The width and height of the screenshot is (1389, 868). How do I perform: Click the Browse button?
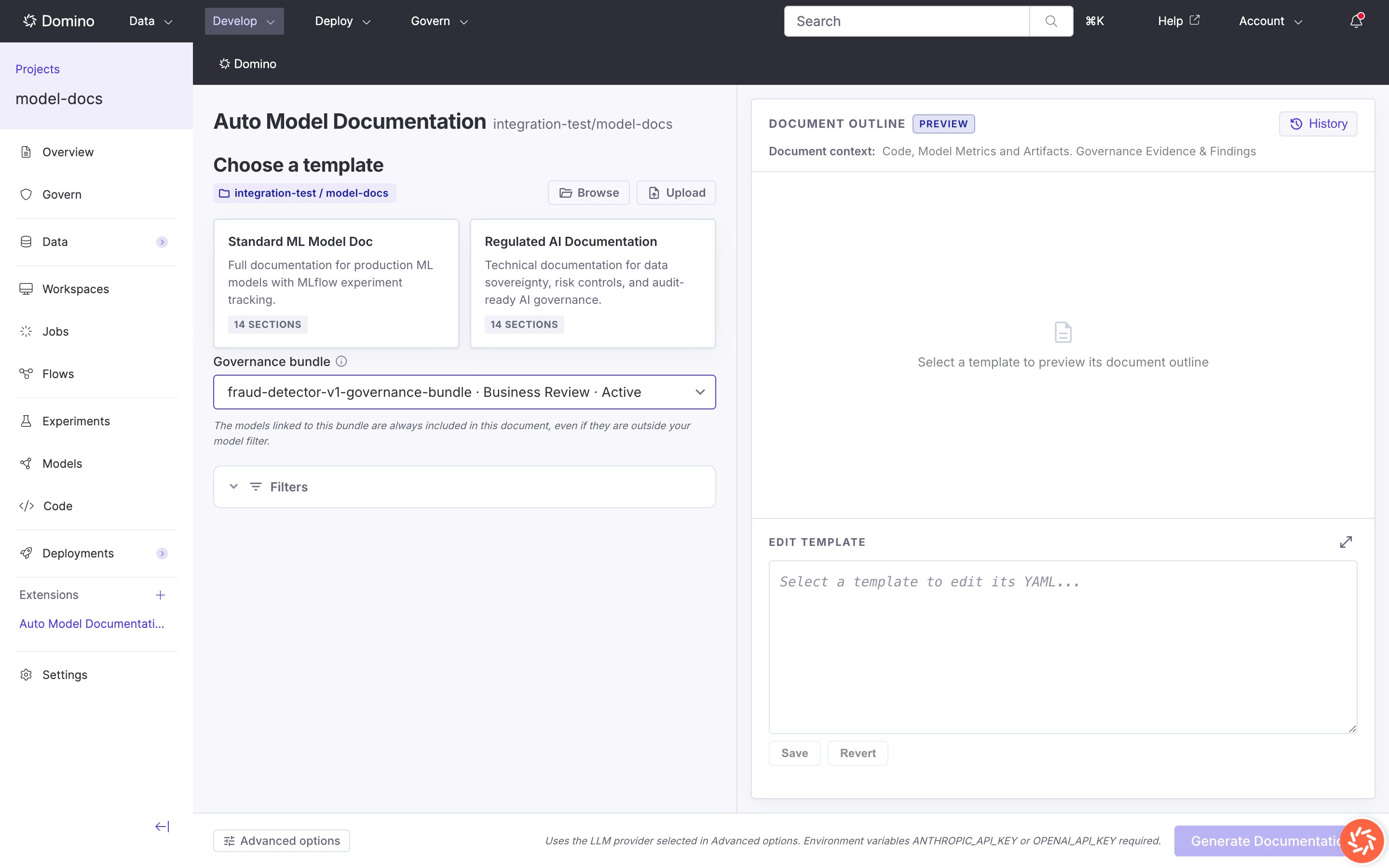588,193
